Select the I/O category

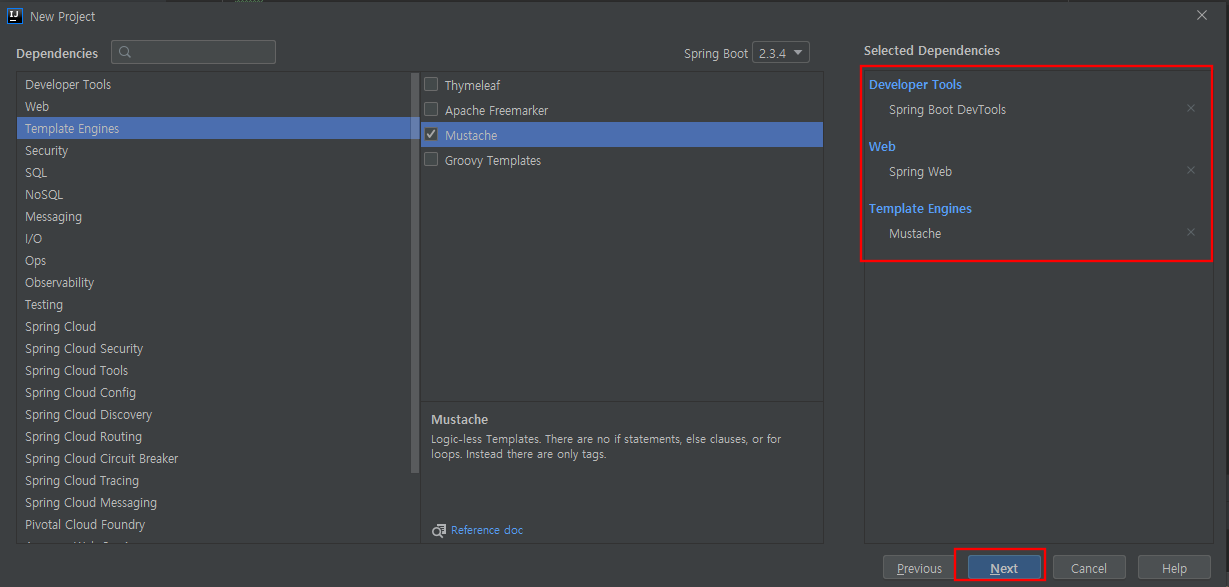(215, 238)
